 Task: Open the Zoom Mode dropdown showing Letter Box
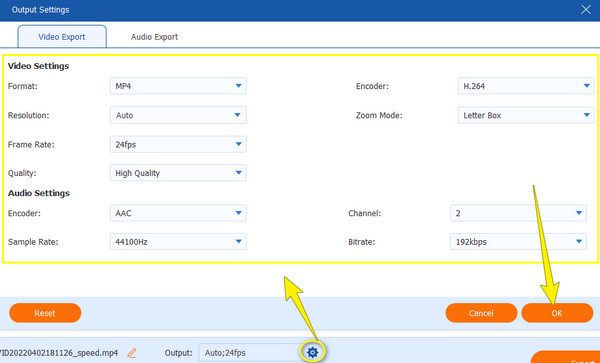click(x=526, y=115)
